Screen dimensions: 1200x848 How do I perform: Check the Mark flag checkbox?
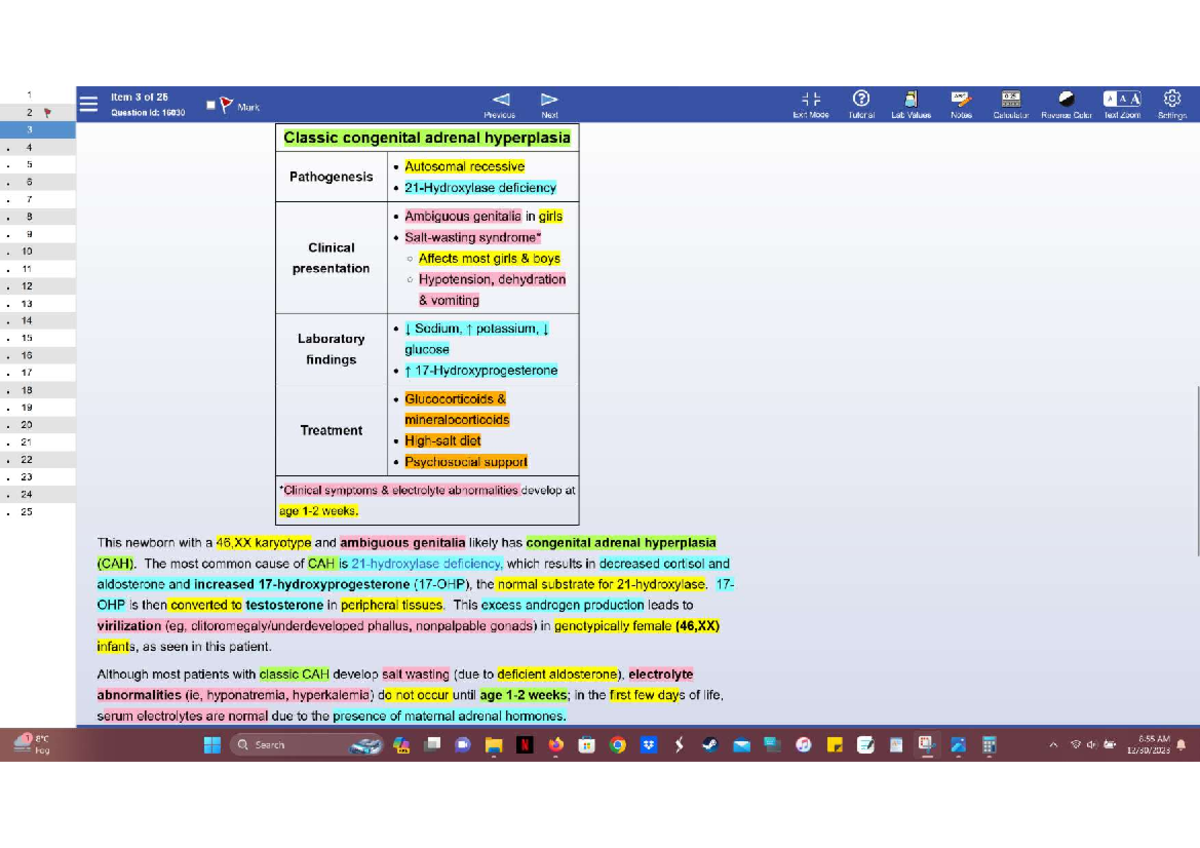[210, 103]
